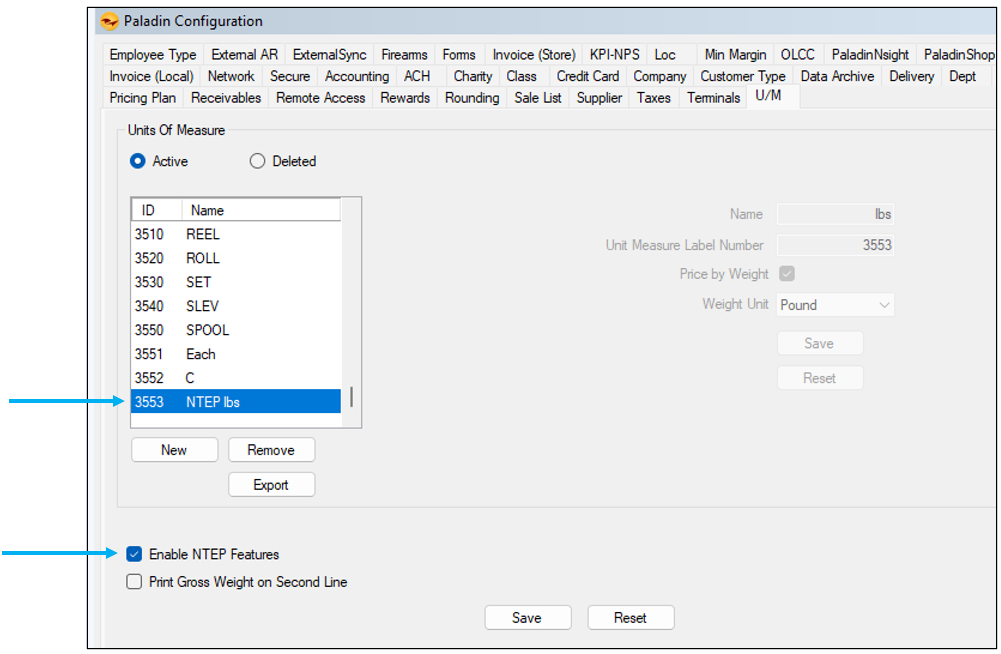
Task: Export the units of measure list
Action: coord(271,485)
